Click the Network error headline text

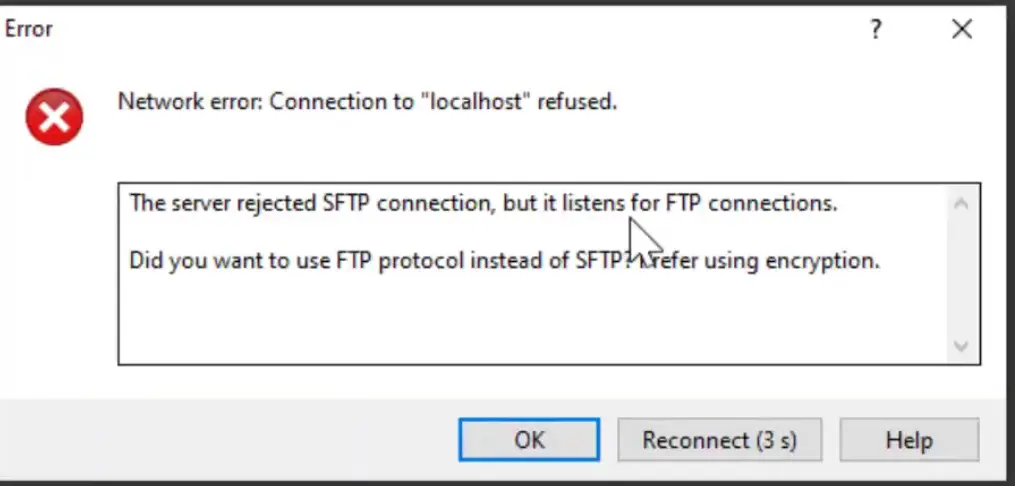pos(367,102)
